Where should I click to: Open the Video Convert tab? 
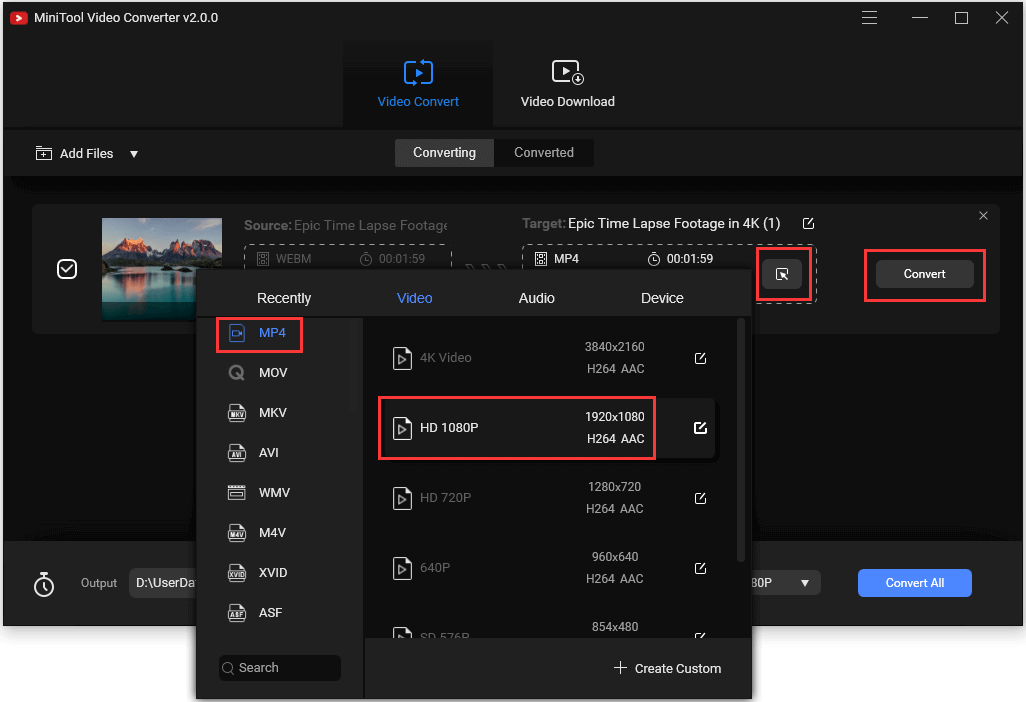(x=418, y=84)
